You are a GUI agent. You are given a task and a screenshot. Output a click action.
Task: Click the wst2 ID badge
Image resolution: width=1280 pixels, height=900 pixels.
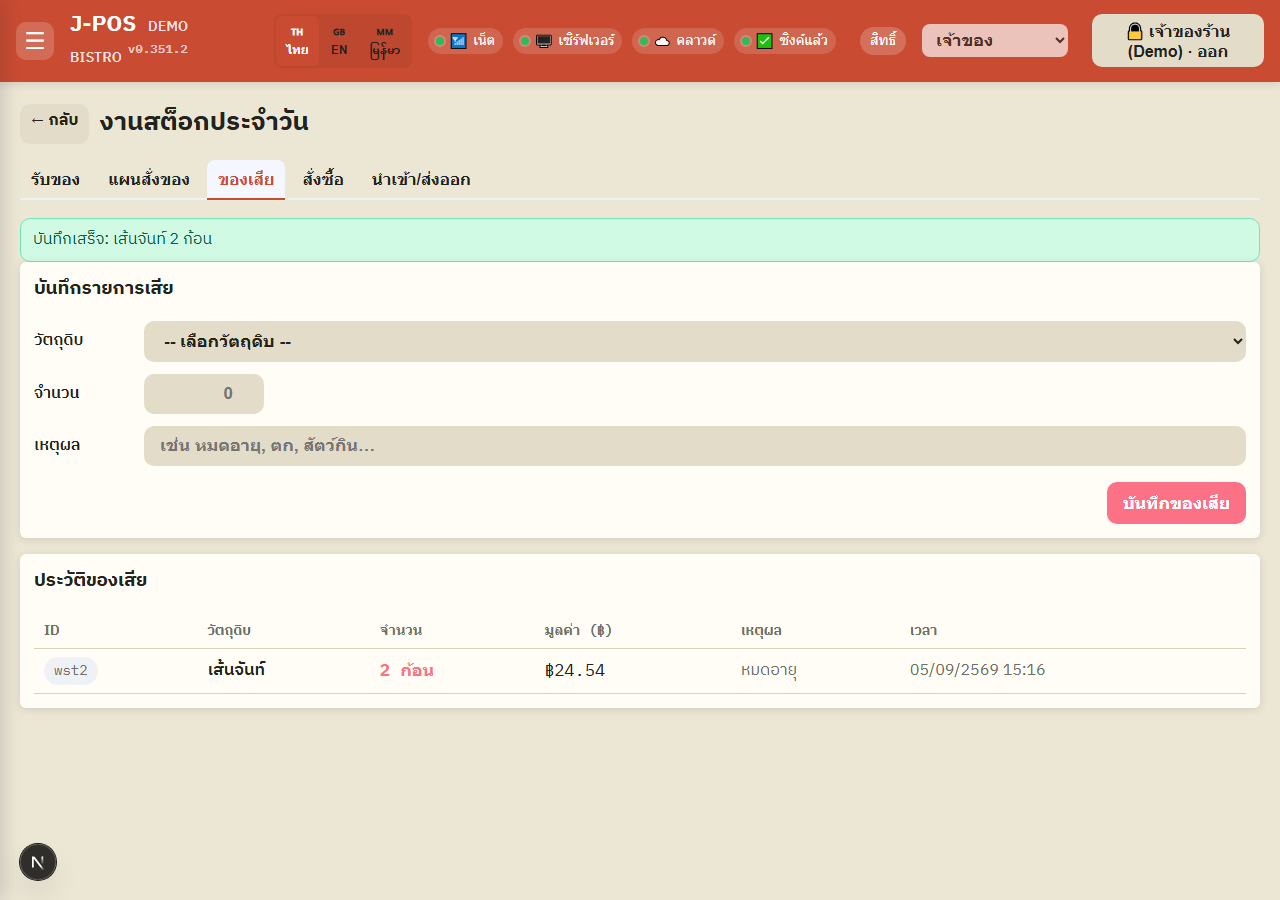click(71, 671)
